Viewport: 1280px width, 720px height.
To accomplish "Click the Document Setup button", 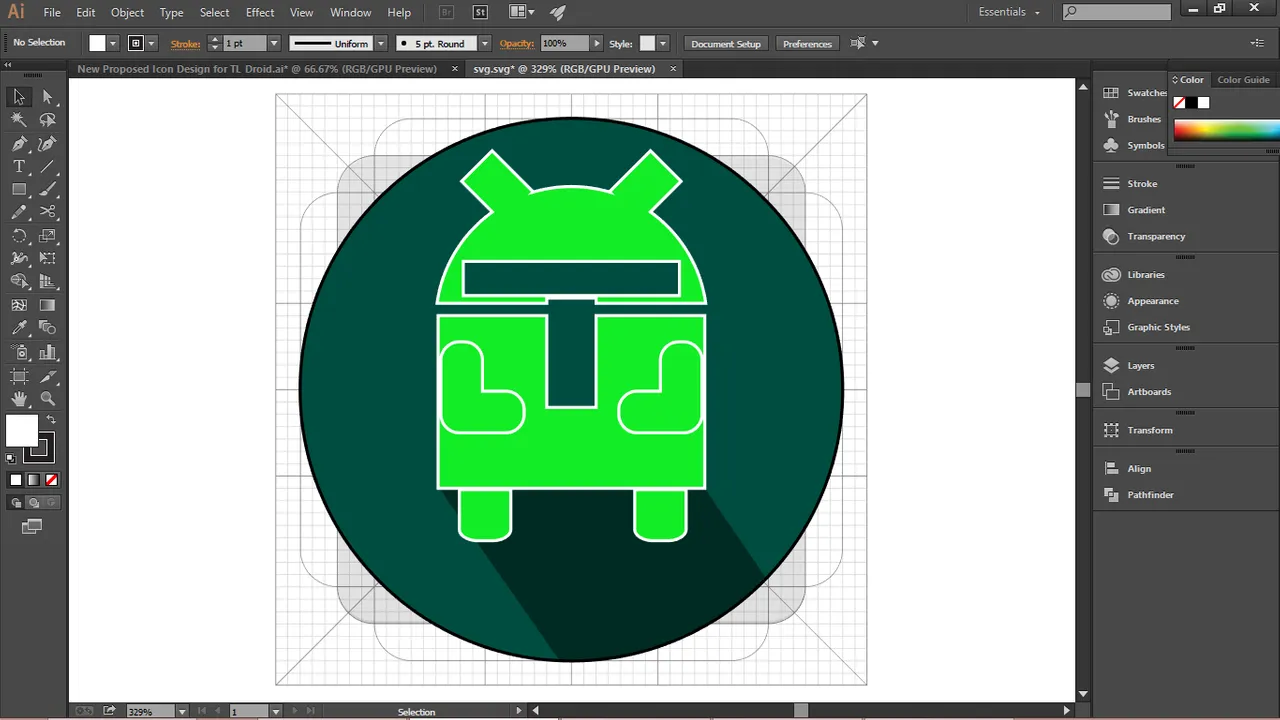I will [x=726, y=43].
